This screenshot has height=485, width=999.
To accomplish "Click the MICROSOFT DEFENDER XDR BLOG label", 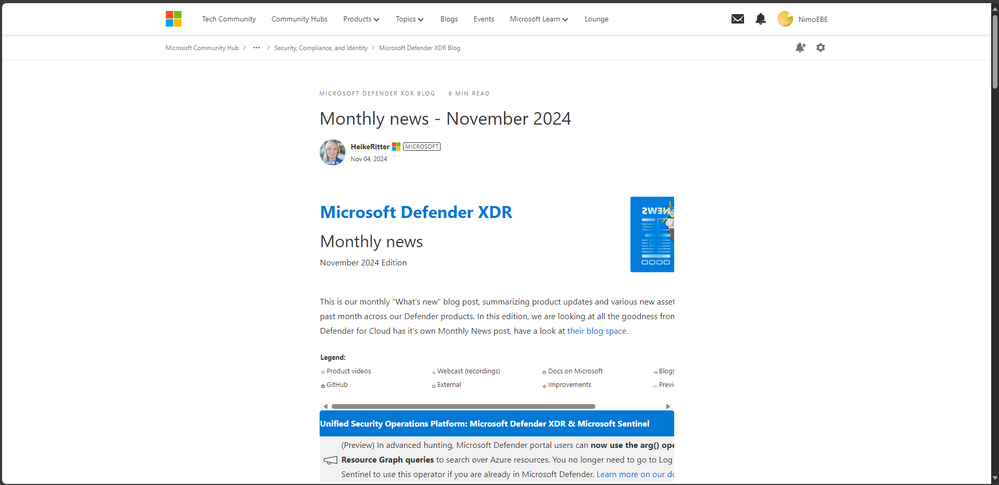I will click(377, 94).
